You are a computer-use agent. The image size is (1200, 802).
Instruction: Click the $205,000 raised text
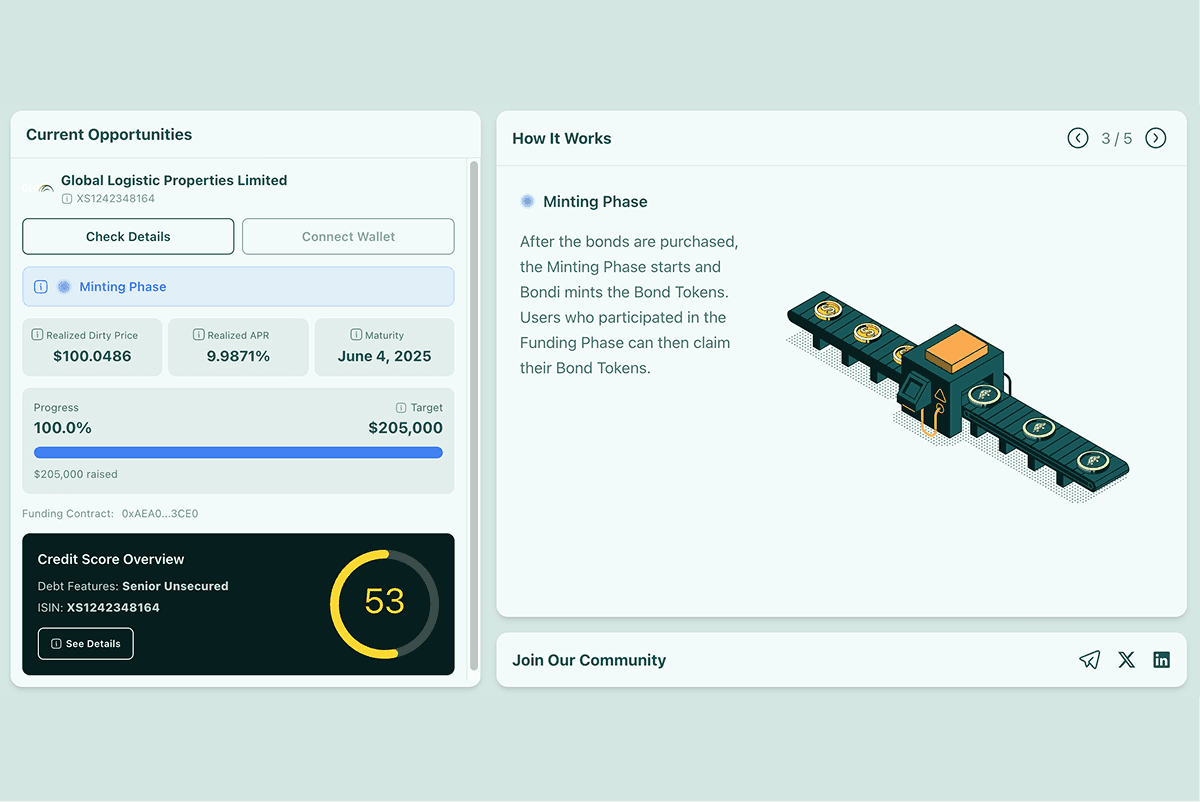[x=75, y=474]
